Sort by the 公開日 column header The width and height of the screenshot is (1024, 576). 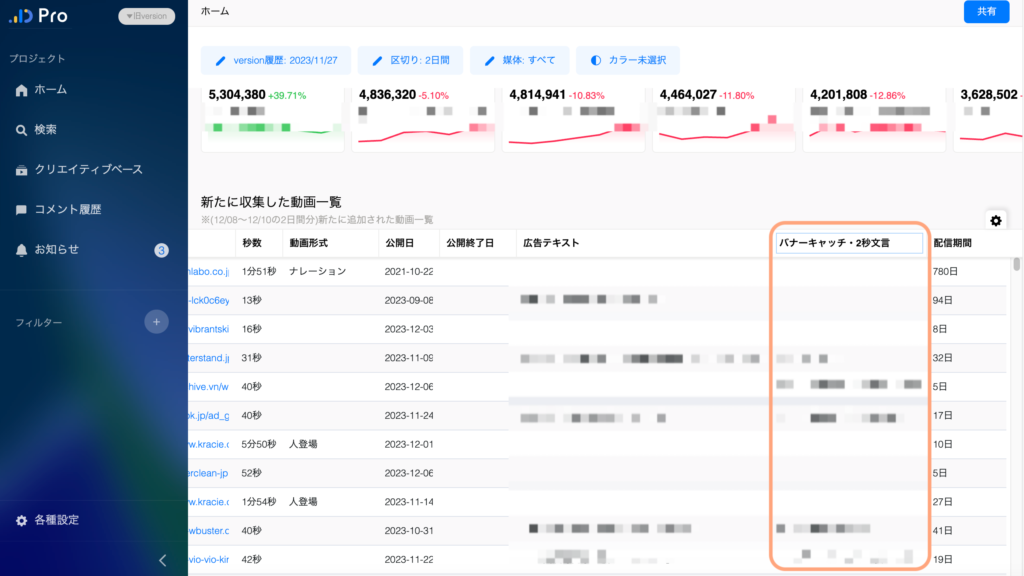point(398,243)
